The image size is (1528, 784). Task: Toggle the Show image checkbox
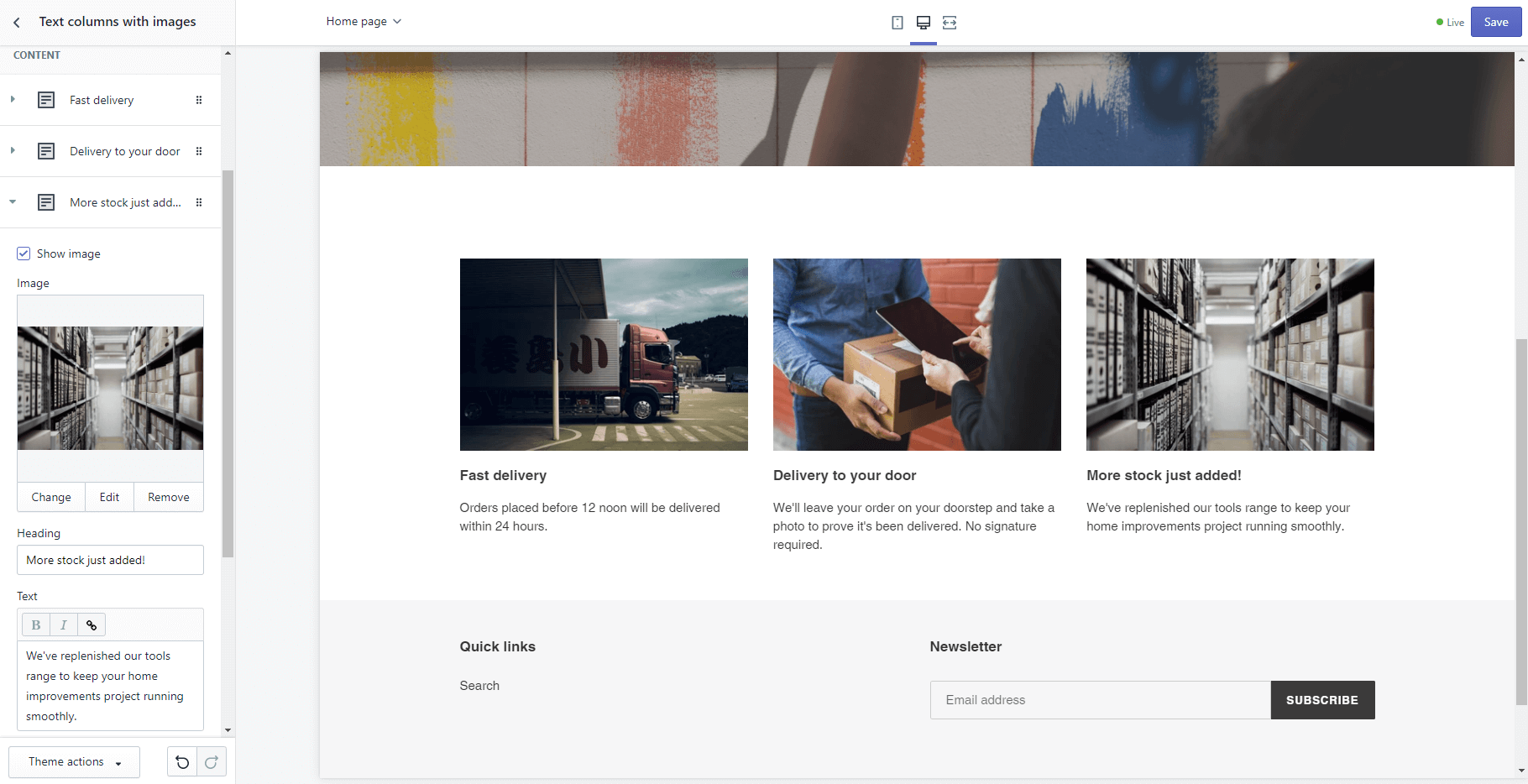coord(24,253)
